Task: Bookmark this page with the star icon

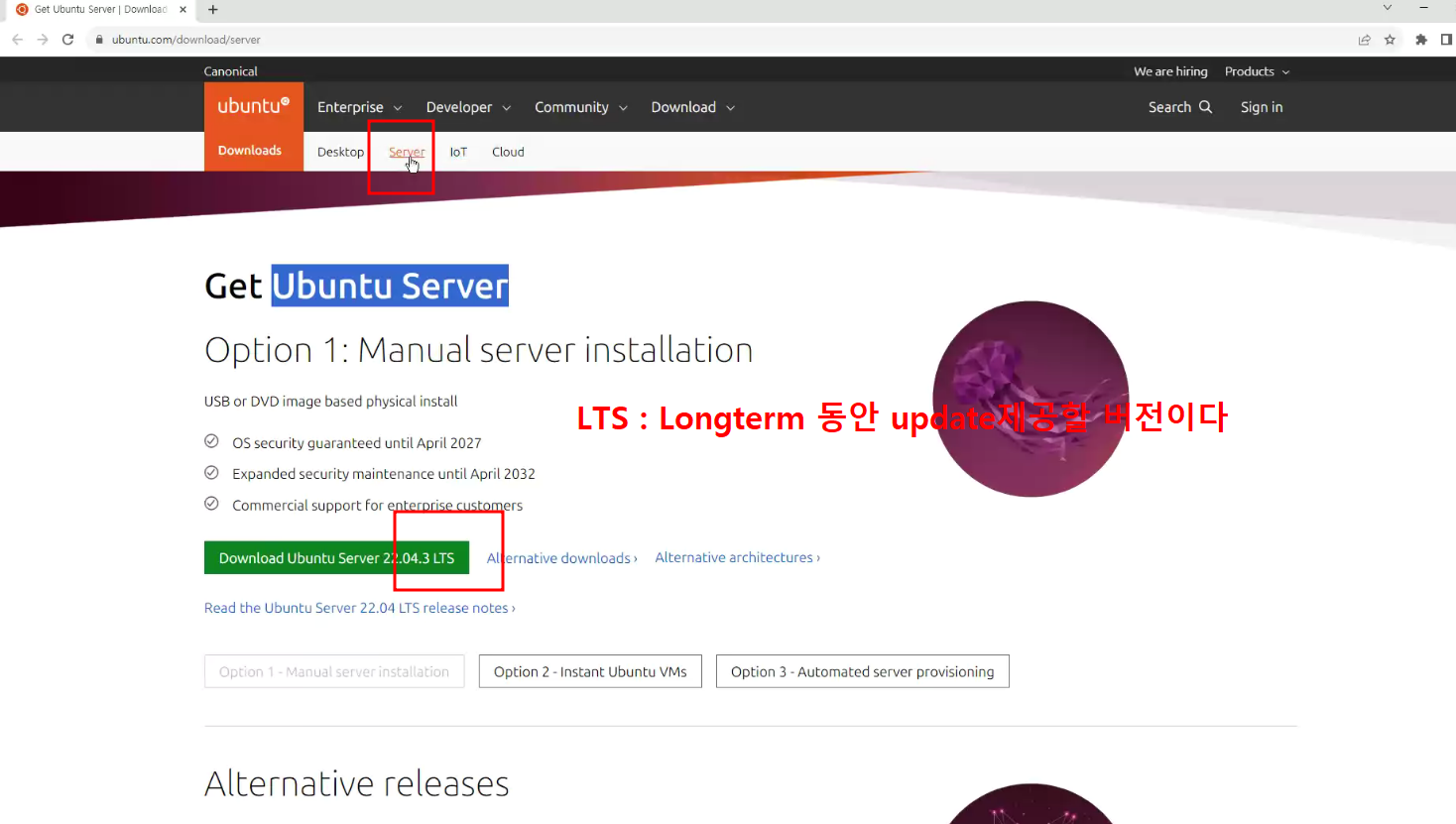Action: point(1390,40)
